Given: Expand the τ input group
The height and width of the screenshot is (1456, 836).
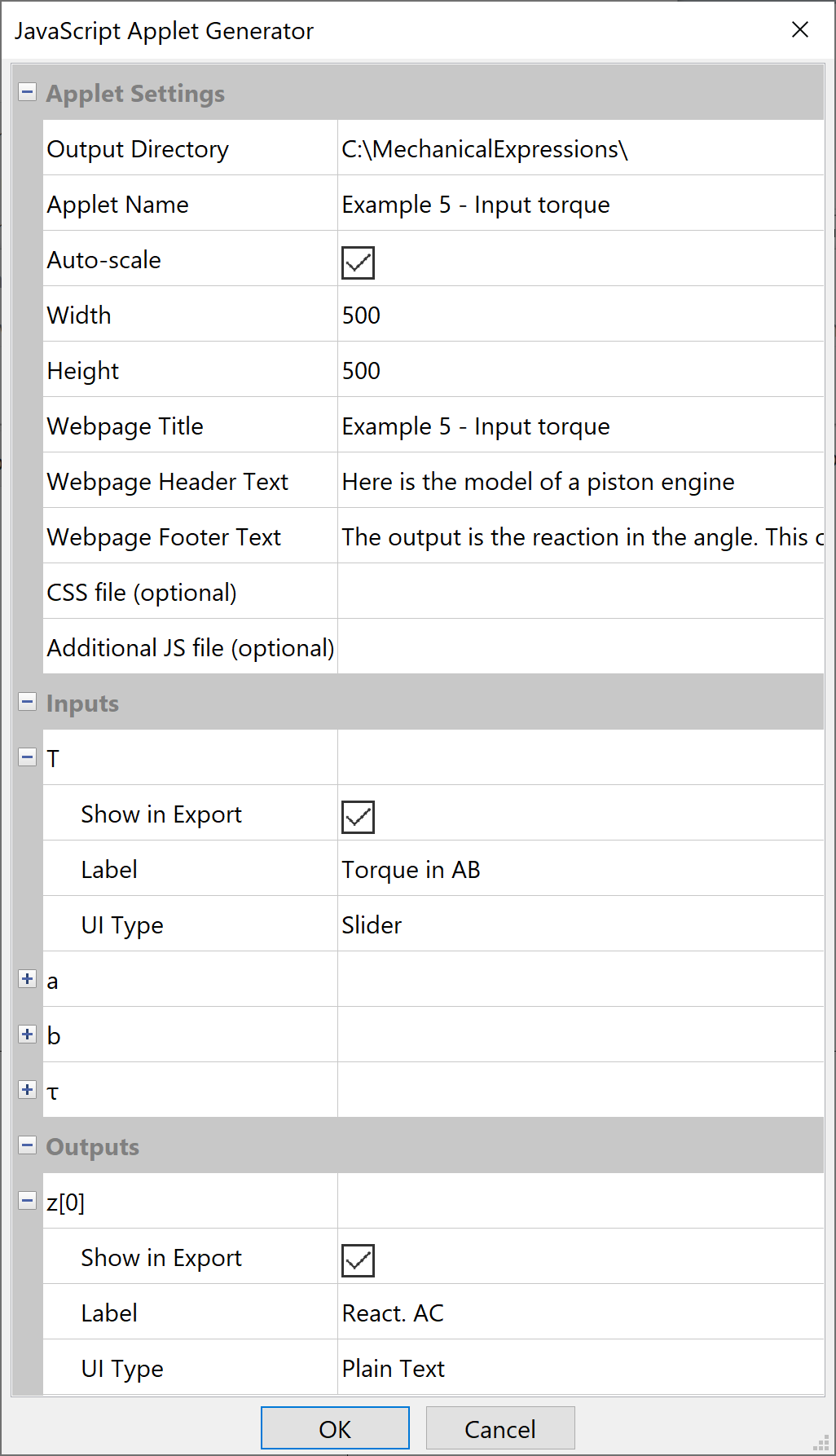Looking at the screenshot, I should [x=27, y=1090].
